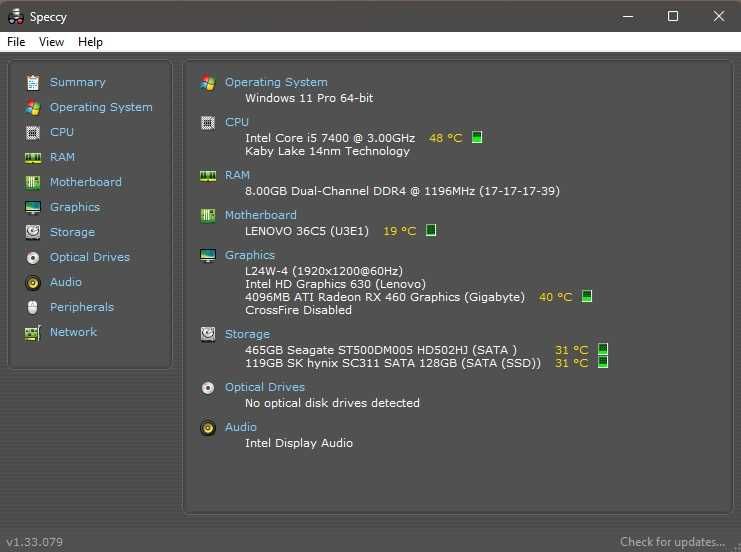Click the Audio speaker icon in summary pane
The image size is (741, 552).
207,428
